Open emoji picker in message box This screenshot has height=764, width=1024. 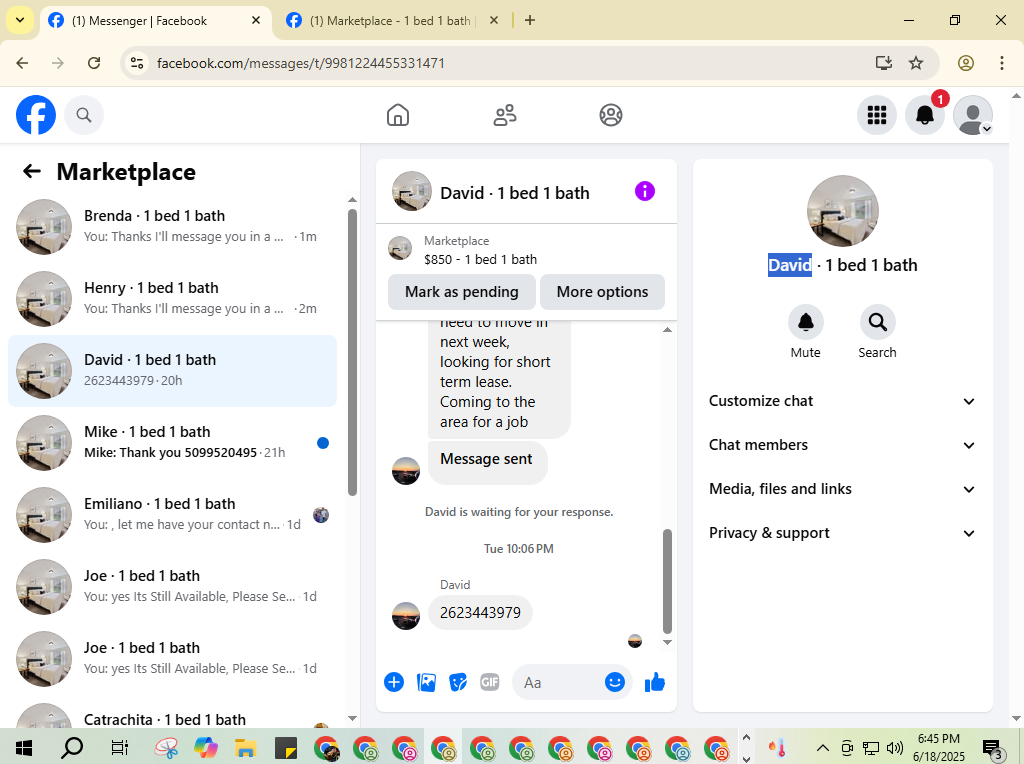click(615, 682)
